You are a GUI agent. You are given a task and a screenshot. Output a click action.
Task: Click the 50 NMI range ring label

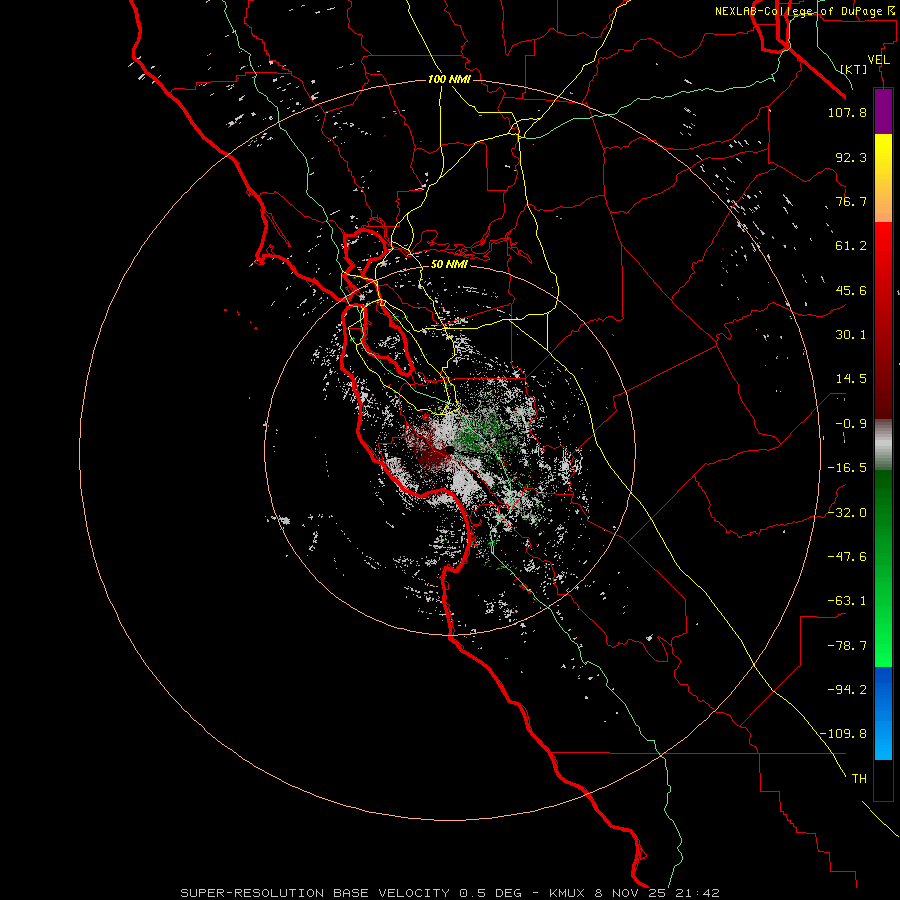[449, 265]
